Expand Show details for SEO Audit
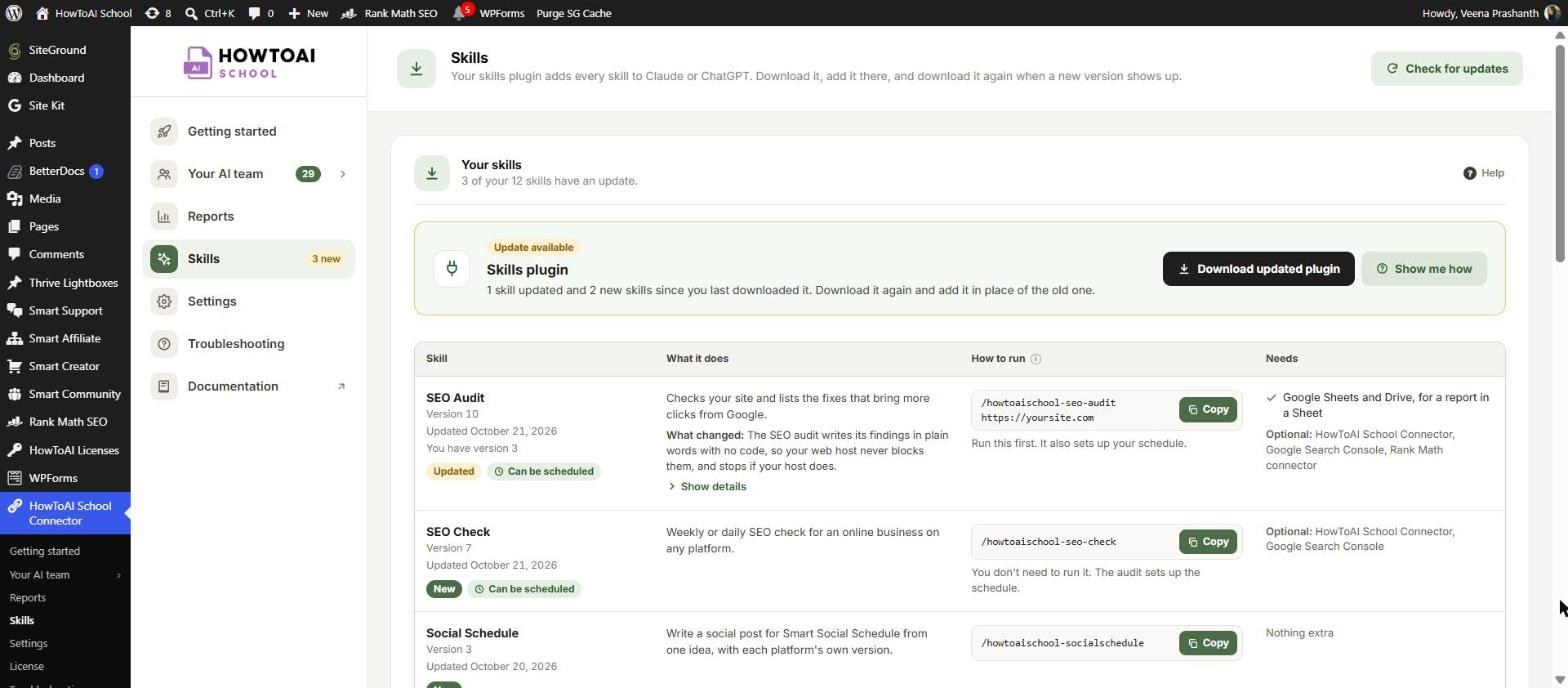This screenshot has height=688, width=1568. tap(707, 487)
